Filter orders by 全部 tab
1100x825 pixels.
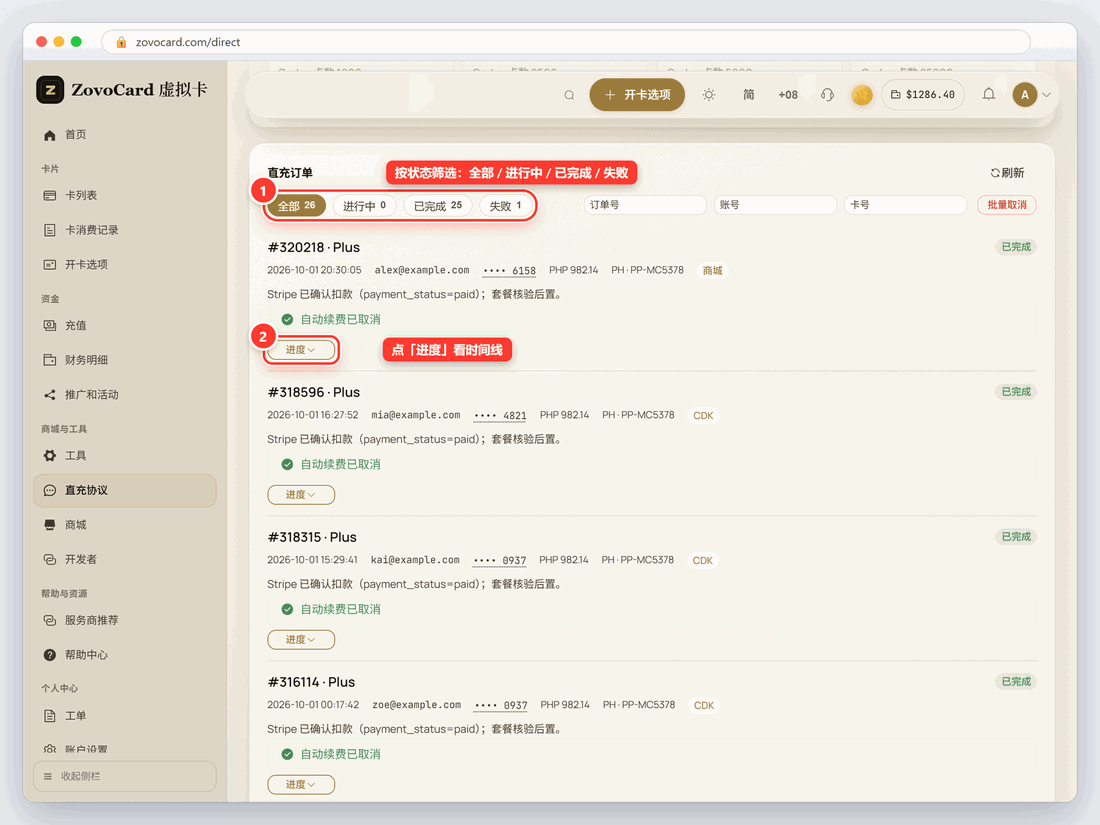[297, 206]
